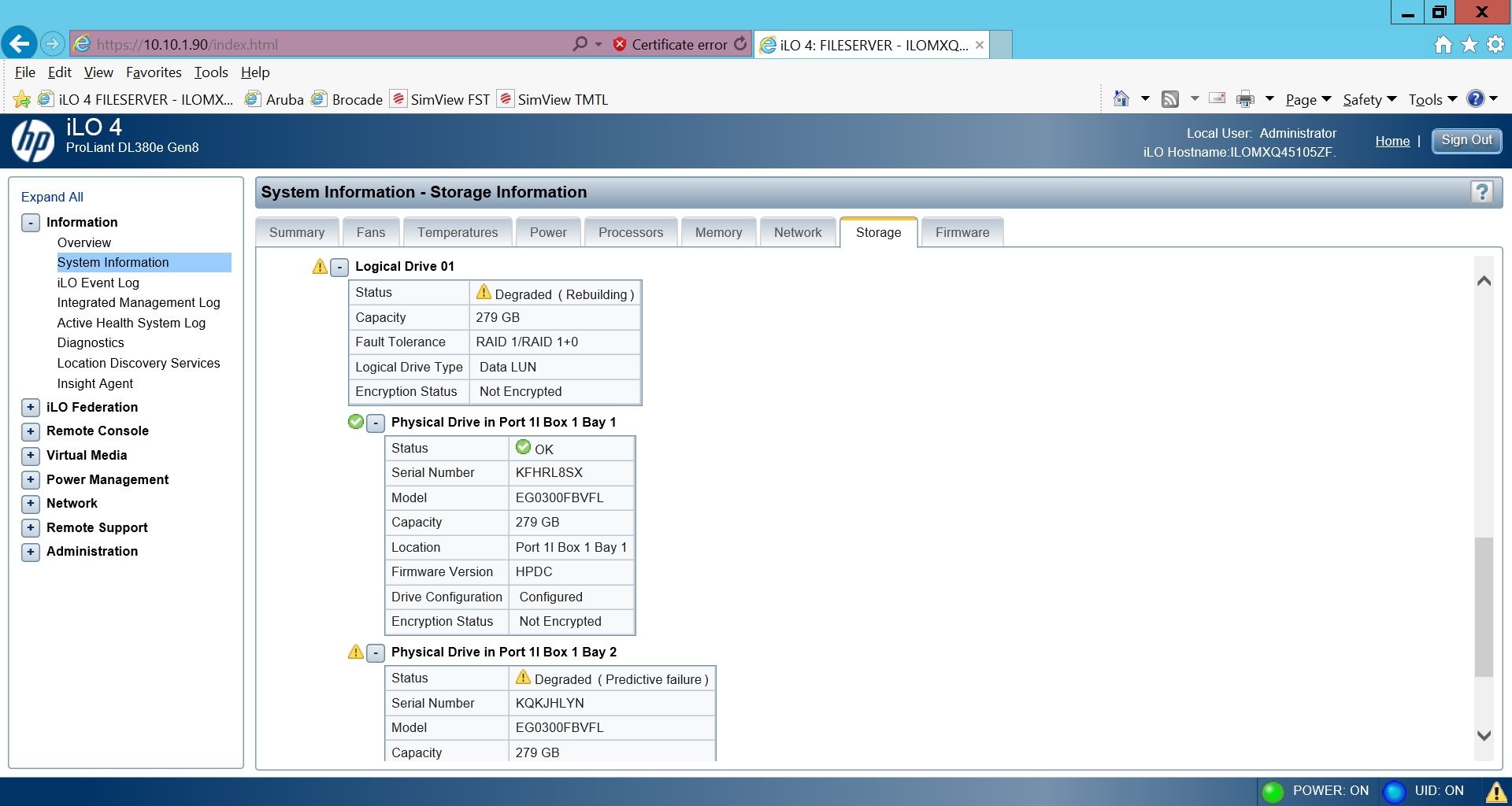Click the Expand All link
This screenshot has height=806, width=1512.
coord(52,197)
